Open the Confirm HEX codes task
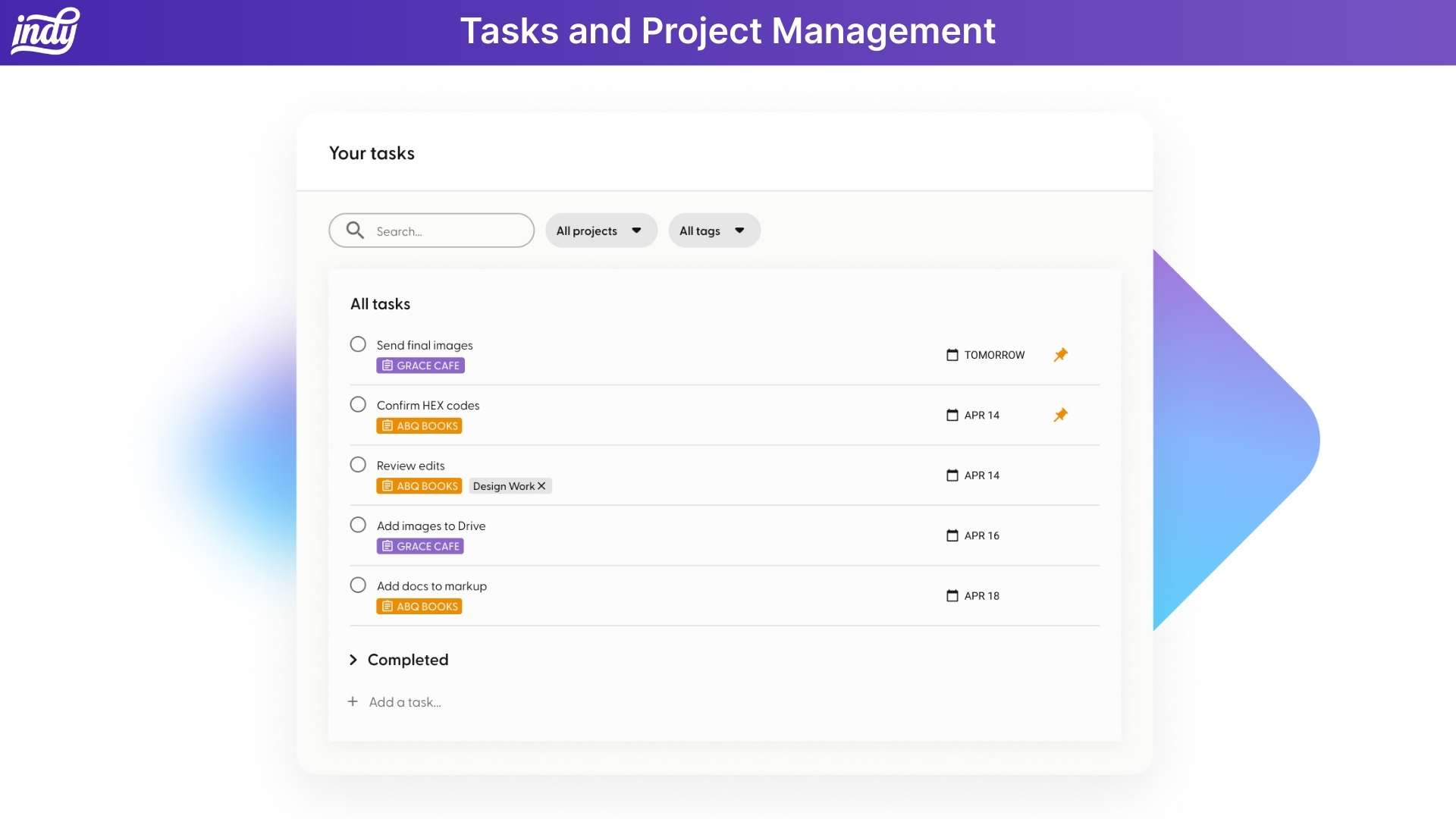Screen dimensions: 1456x819 428,405
